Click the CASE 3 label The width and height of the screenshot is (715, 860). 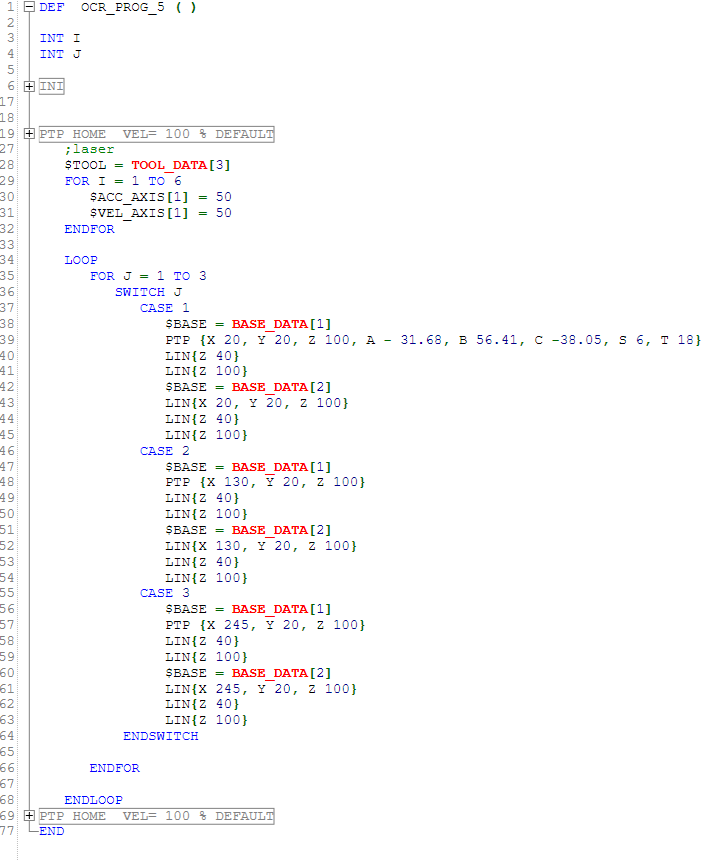(x=164, y=593)
